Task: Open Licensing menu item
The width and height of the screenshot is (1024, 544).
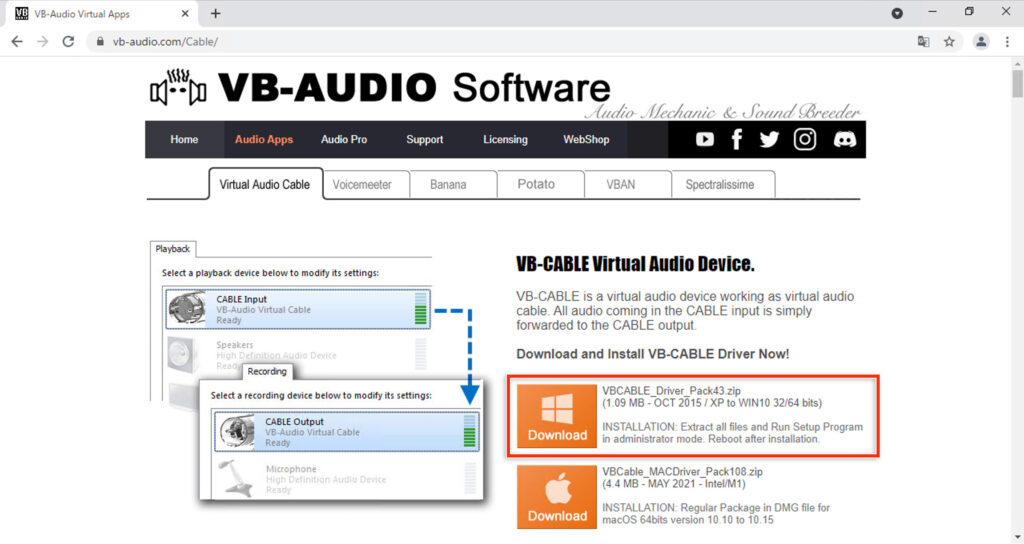Action: pos(505,139)
